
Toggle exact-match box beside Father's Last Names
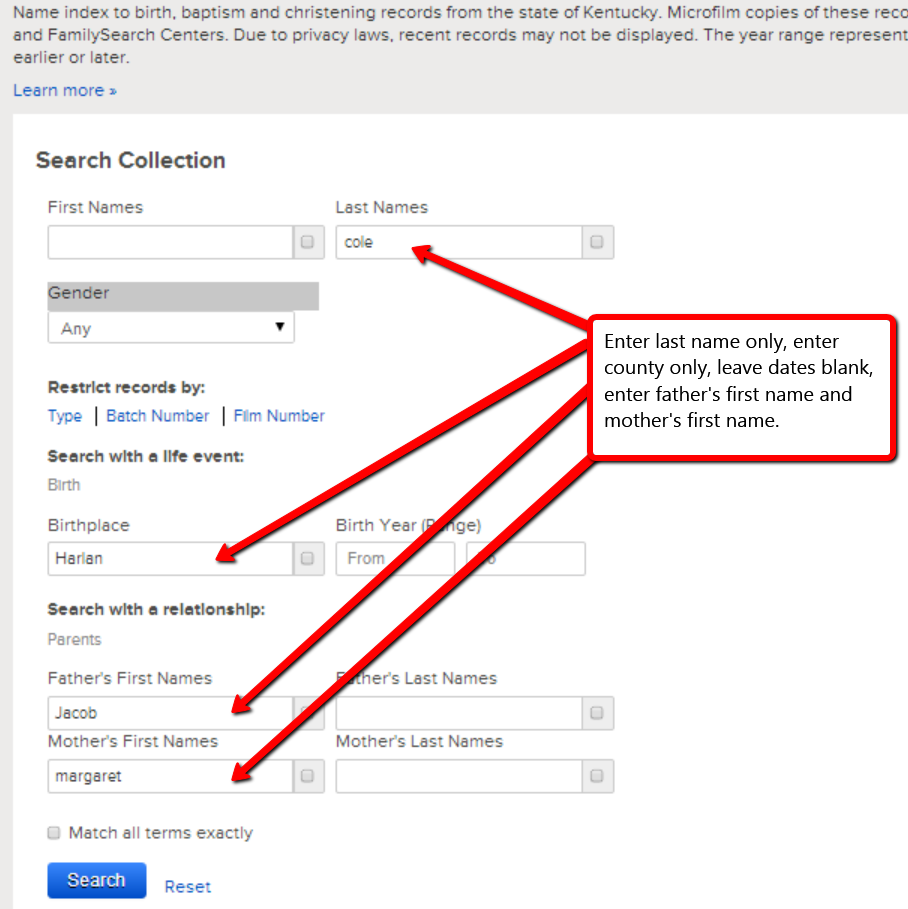597,713
